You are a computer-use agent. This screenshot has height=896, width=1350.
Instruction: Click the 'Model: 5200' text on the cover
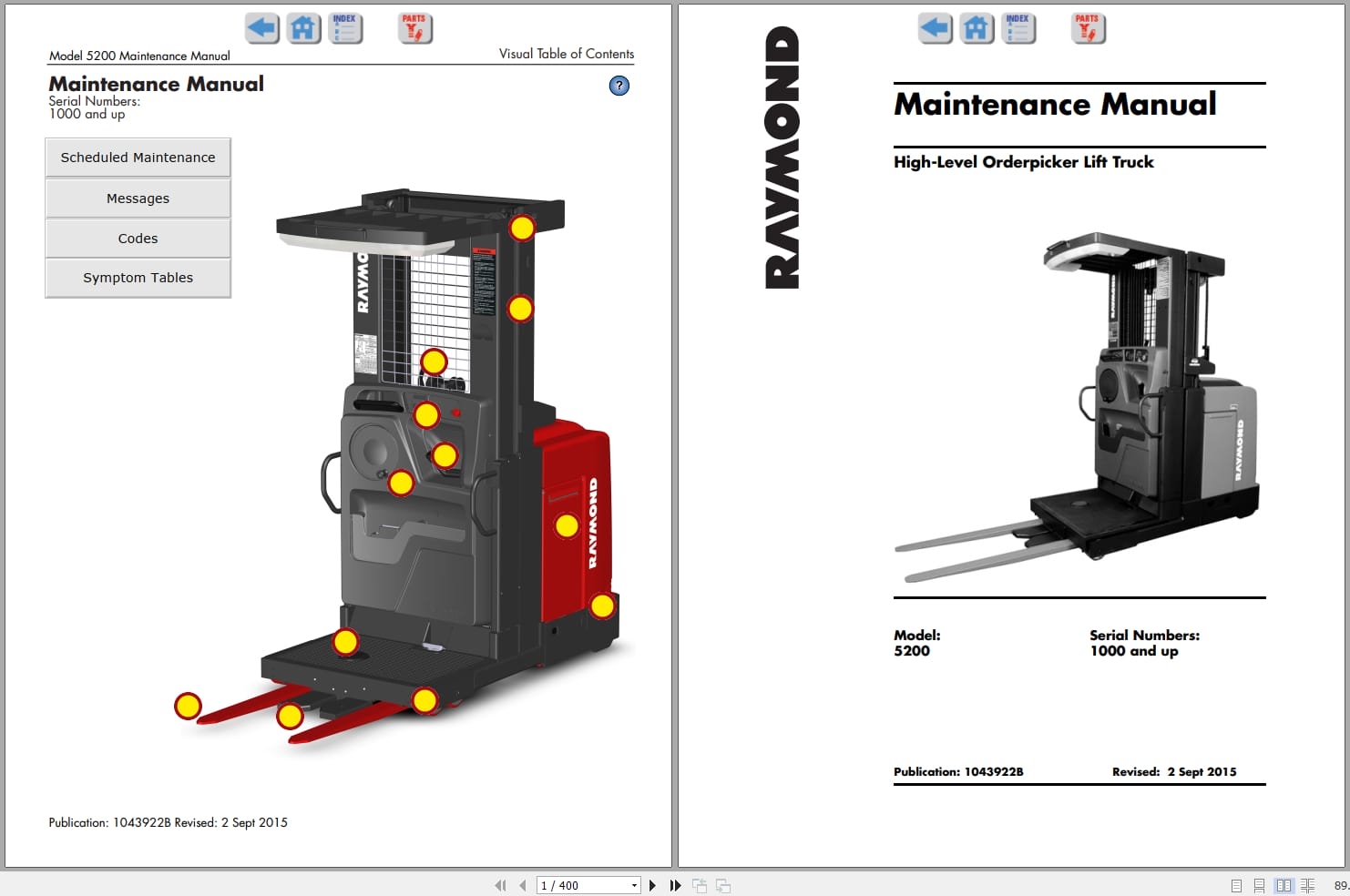tap(916, 643)
